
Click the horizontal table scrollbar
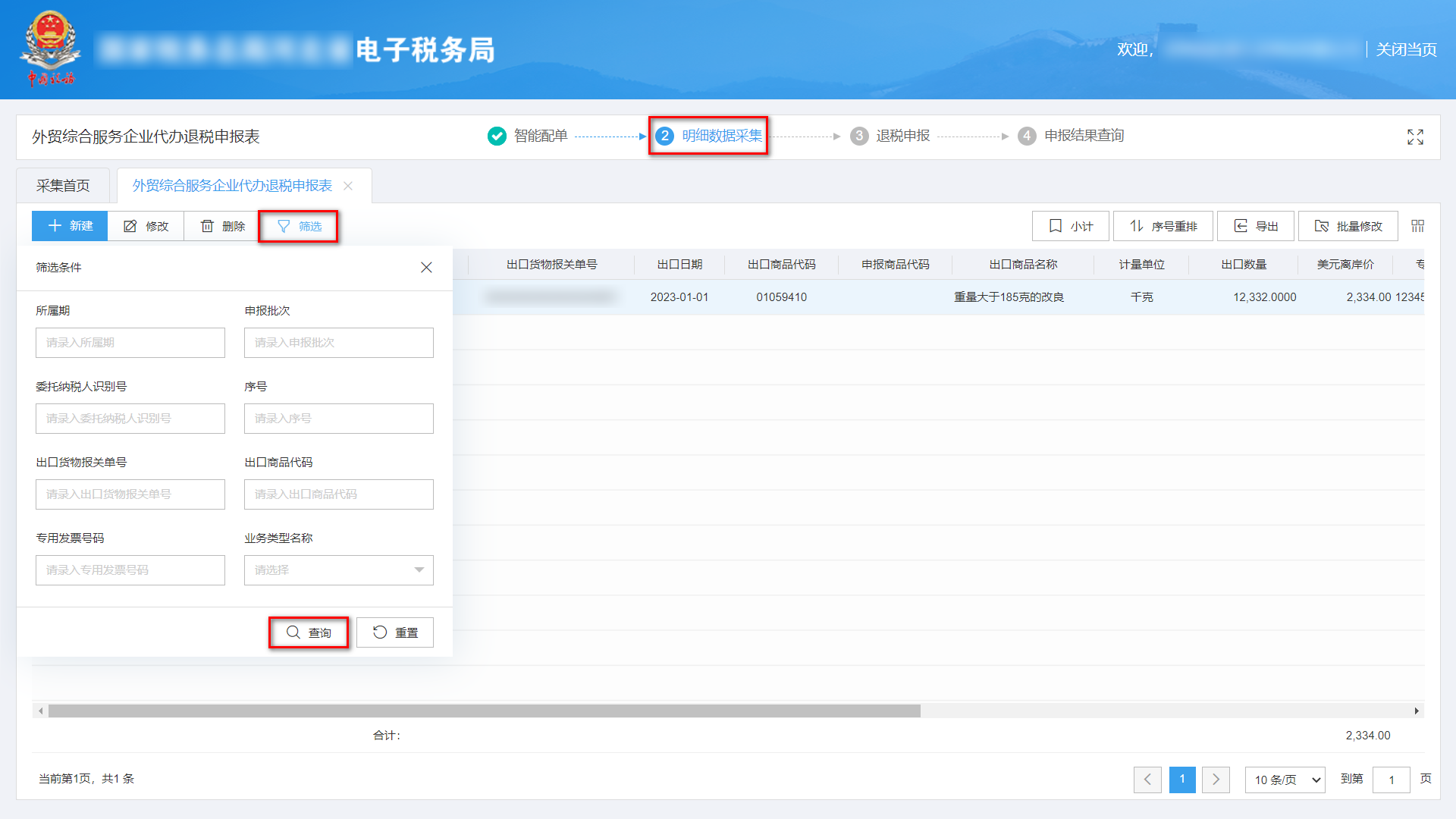(485, 711)
